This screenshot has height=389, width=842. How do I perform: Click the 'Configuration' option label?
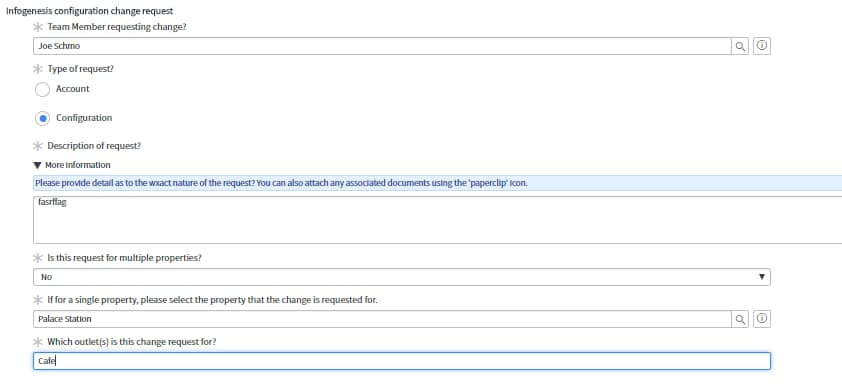click(x=84, y=118)
